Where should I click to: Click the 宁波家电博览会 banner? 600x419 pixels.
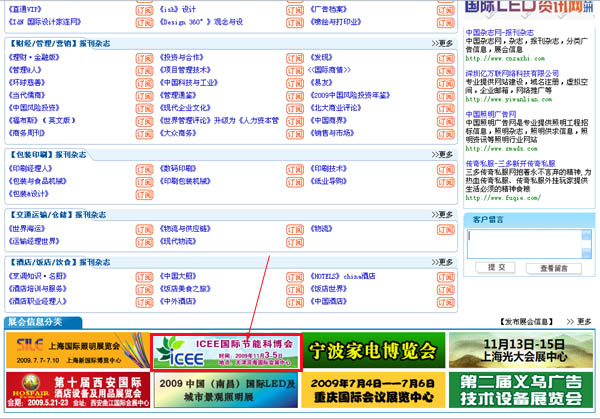click(373, 351)
